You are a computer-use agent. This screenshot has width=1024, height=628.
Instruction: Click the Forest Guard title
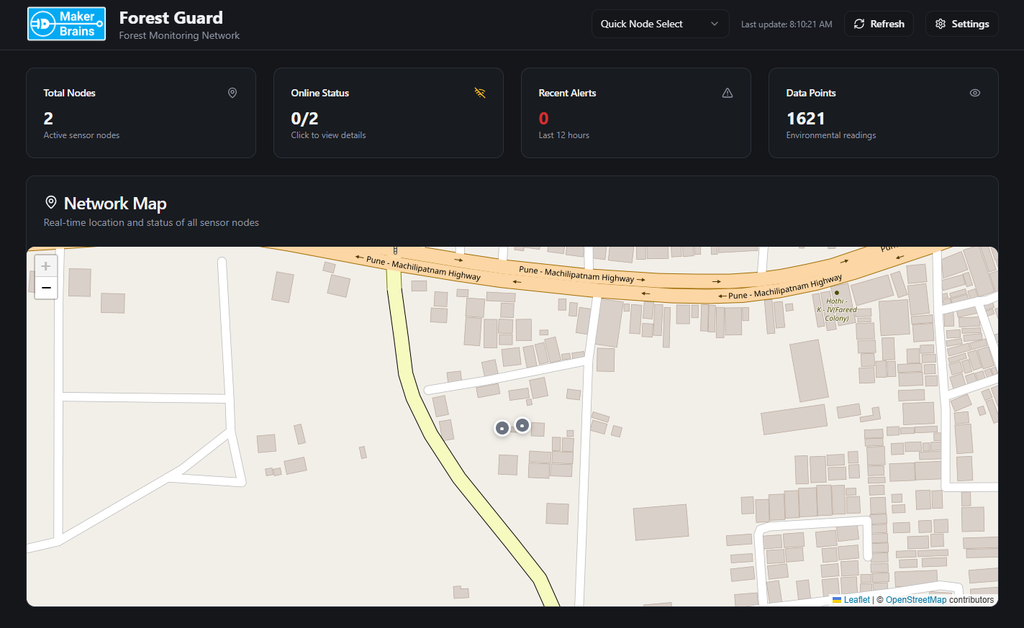pyautogui.click(x=170, y=18)
